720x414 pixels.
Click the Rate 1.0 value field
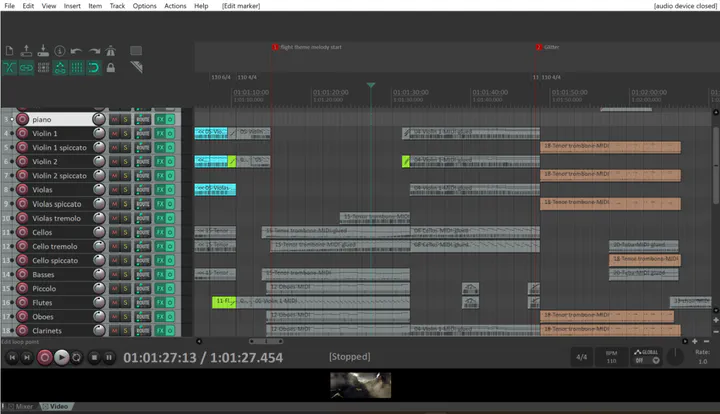pyautogui.click(x=703, y=362)
